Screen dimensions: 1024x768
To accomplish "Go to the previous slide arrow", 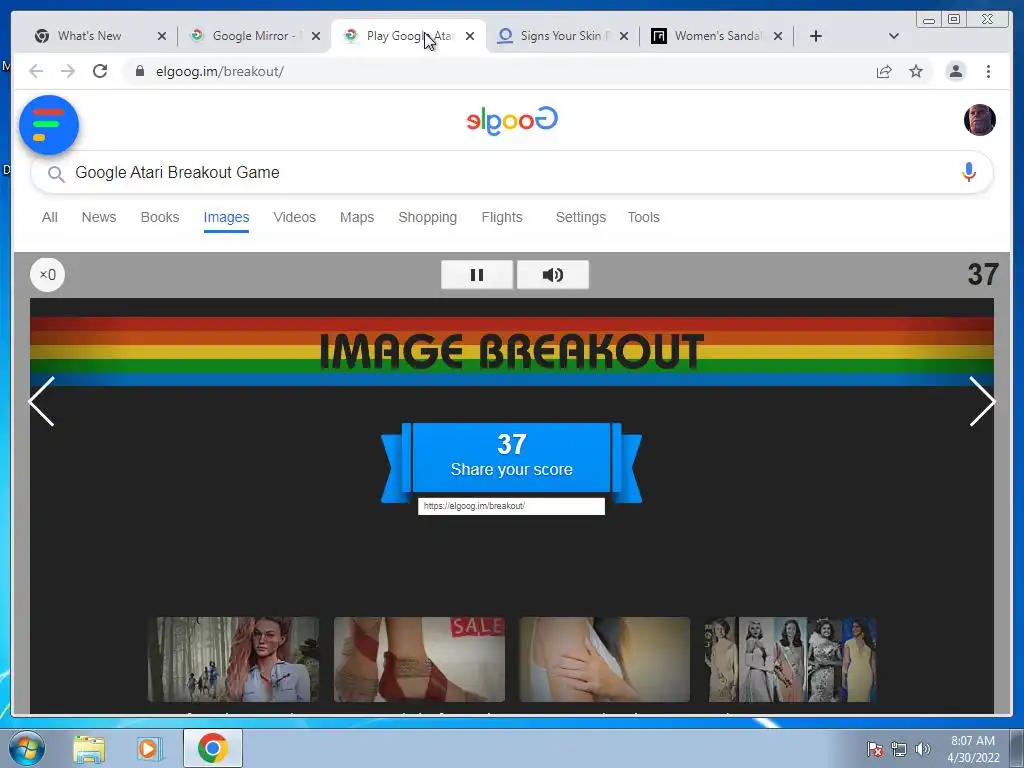I will 42,401.
